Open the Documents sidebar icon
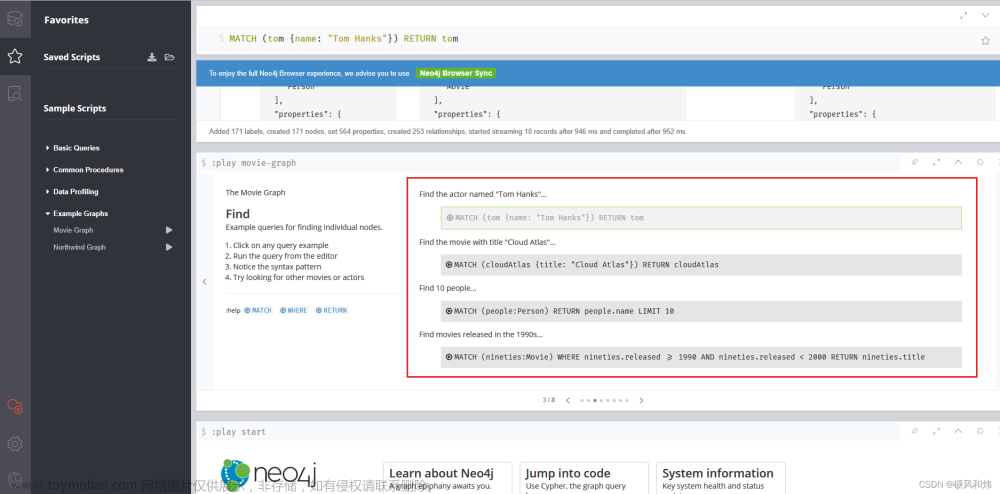1000x494 pixels. (15, 94)
